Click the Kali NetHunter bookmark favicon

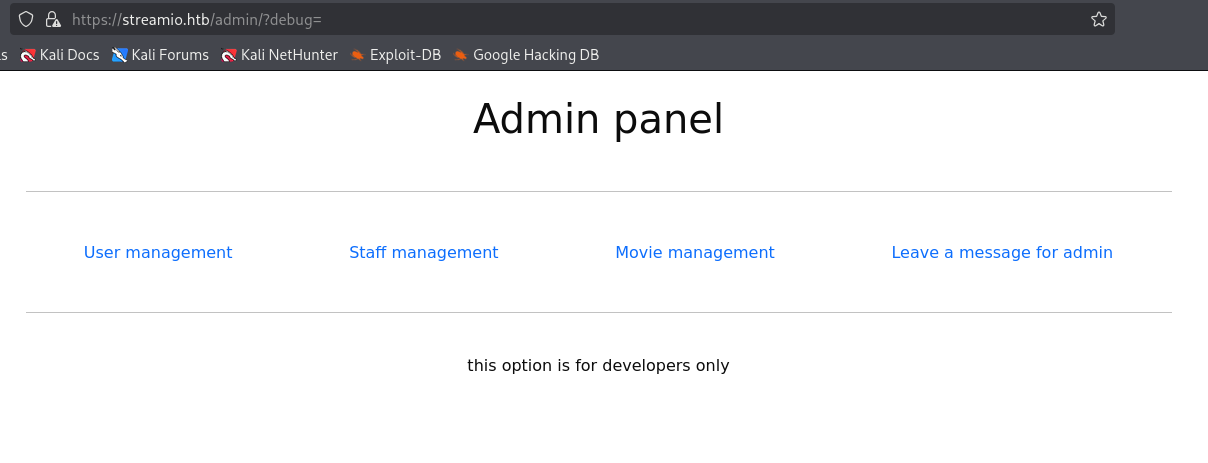[x=229, y=55]
